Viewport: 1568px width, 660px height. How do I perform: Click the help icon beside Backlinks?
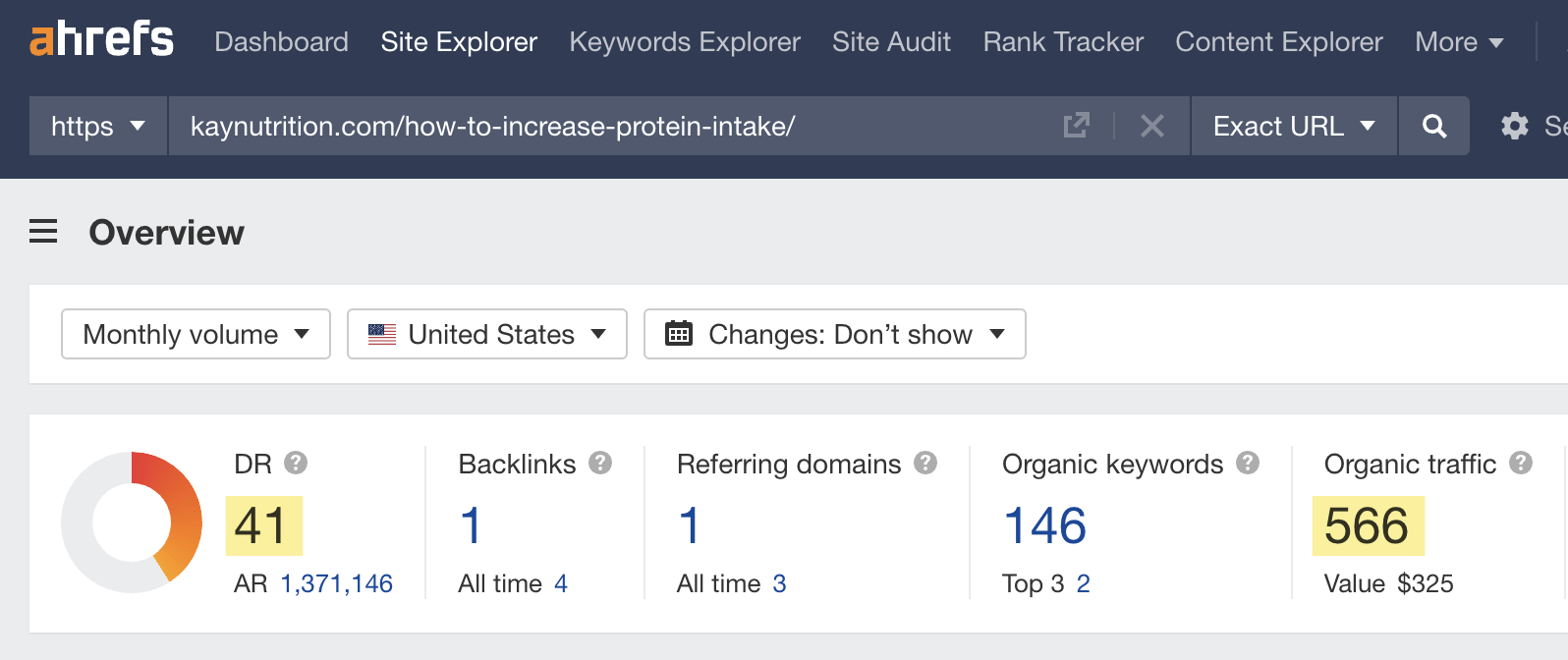[x=600, y=463]
